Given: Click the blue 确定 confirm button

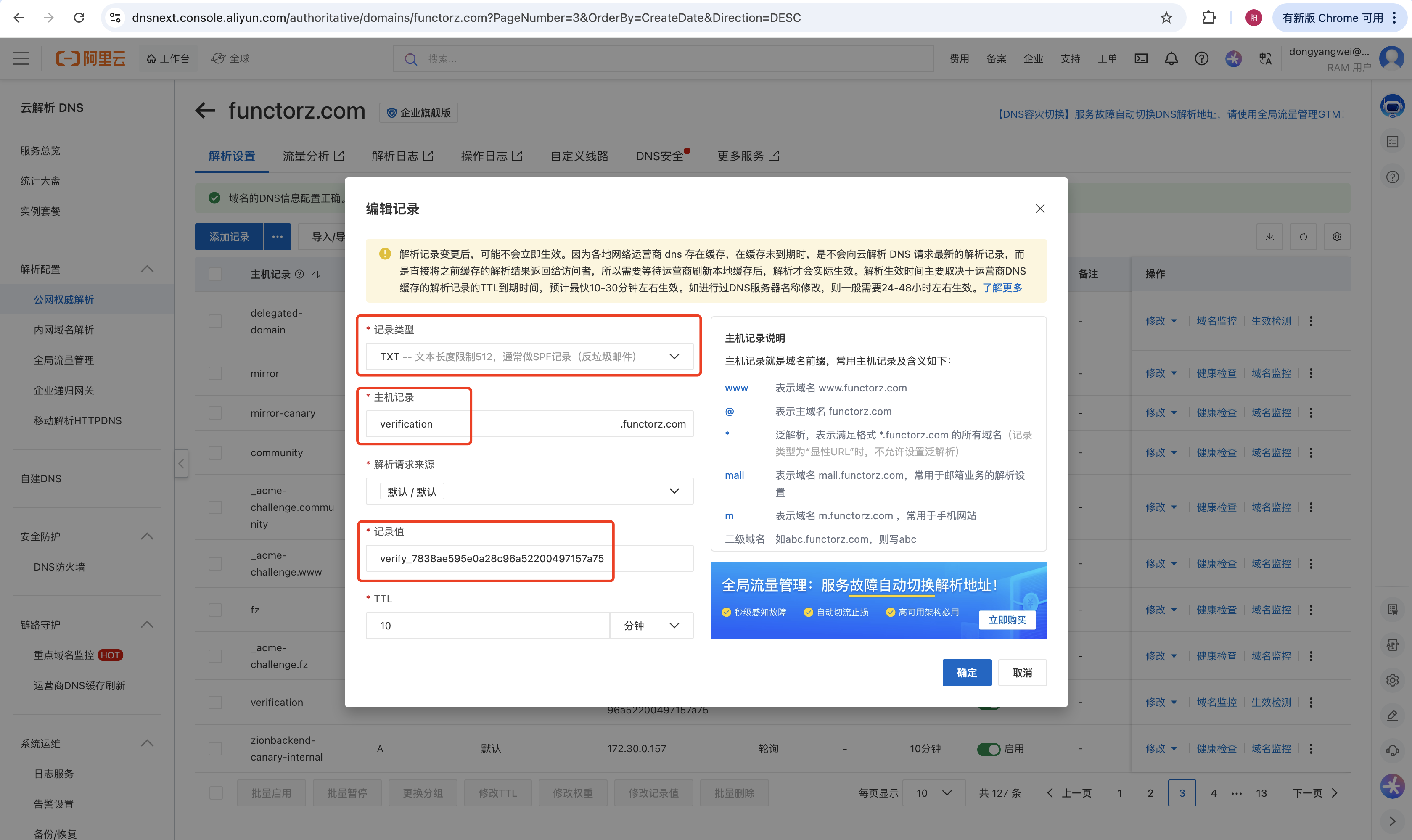Looking at the screenshot, I should [966, 672].
